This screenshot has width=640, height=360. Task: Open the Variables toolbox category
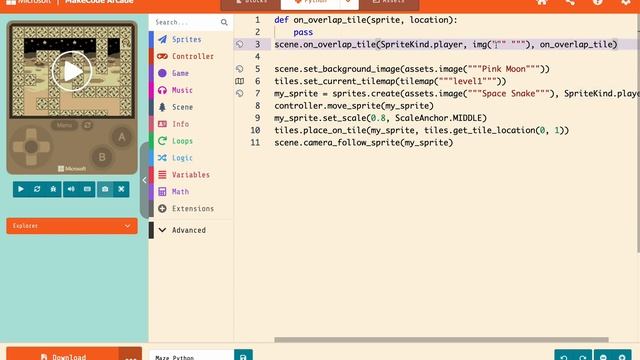[x=191, y=175]
